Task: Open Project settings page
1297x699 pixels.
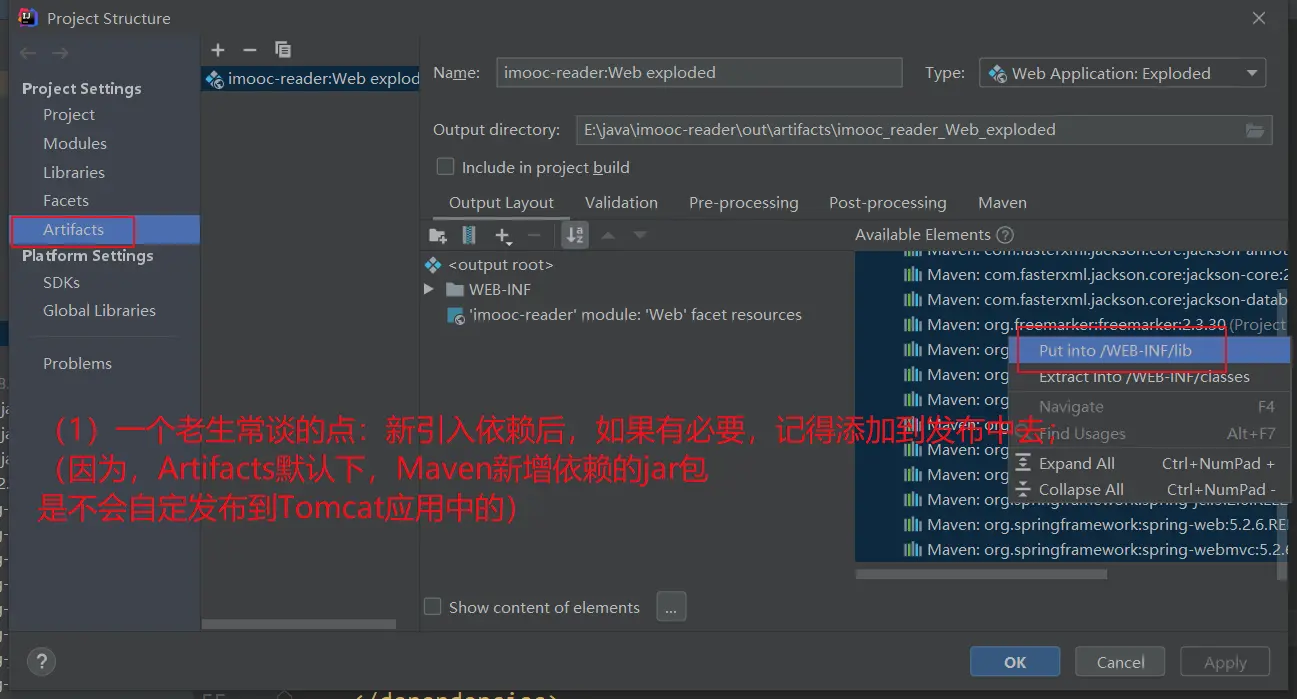Action: pos(69,115)
